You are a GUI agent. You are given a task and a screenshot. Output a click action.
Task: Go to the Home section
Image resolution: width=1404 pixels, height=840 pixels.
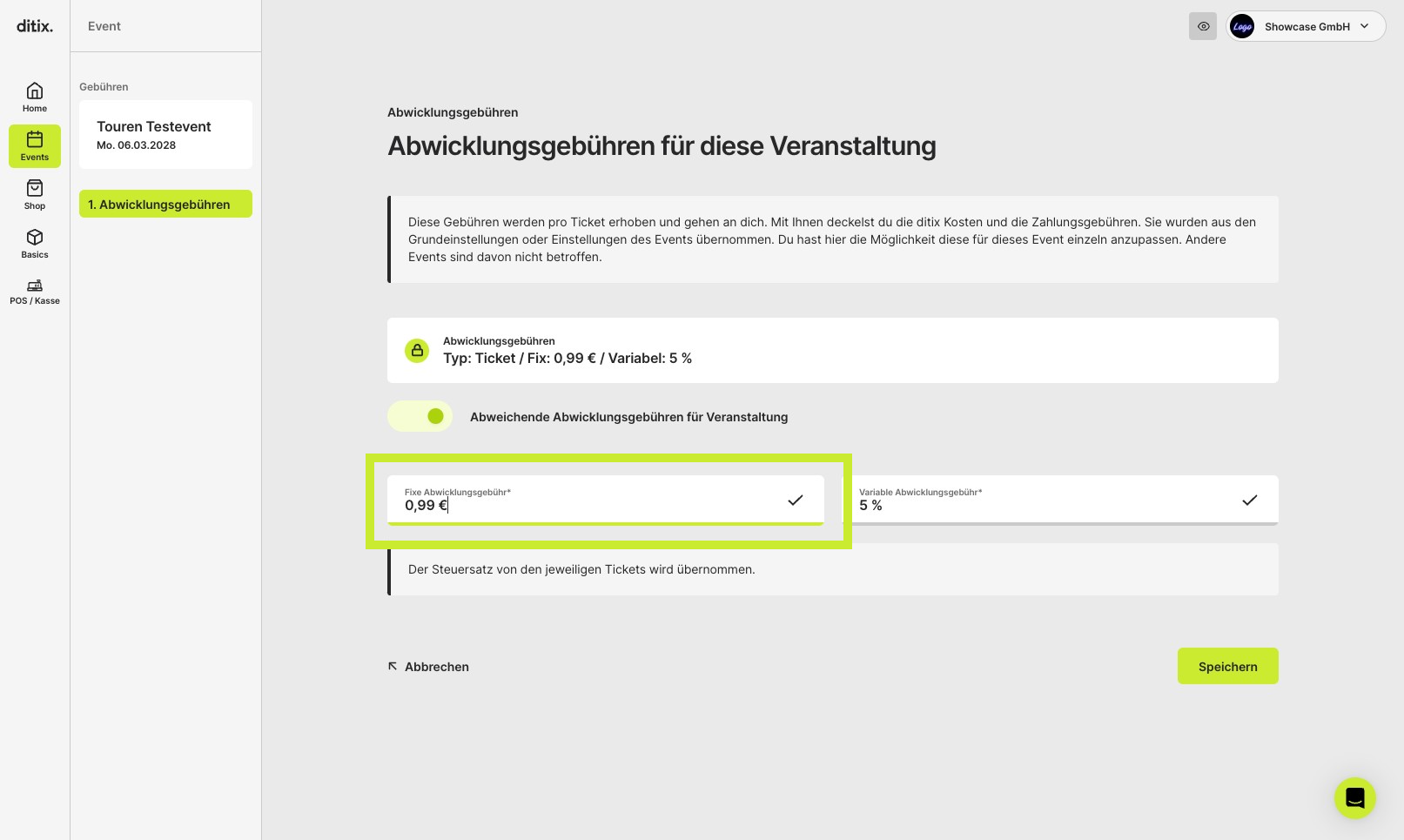(x=35, y=97)
